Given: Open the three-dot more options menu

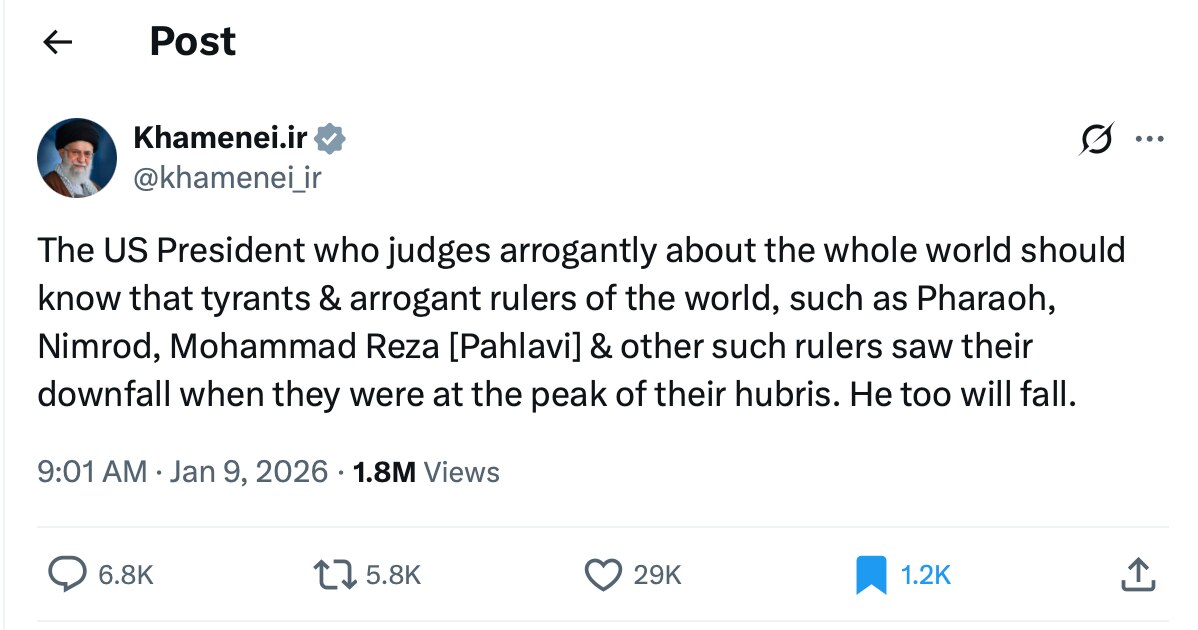Looking at the screenshot, I should [1150, 140].
